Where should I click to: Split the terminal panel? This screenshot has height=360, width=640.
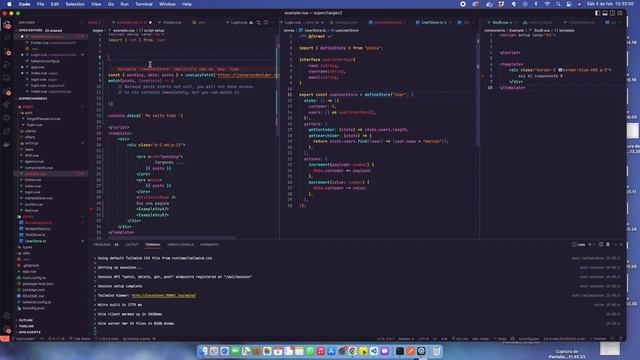(601, 244)
